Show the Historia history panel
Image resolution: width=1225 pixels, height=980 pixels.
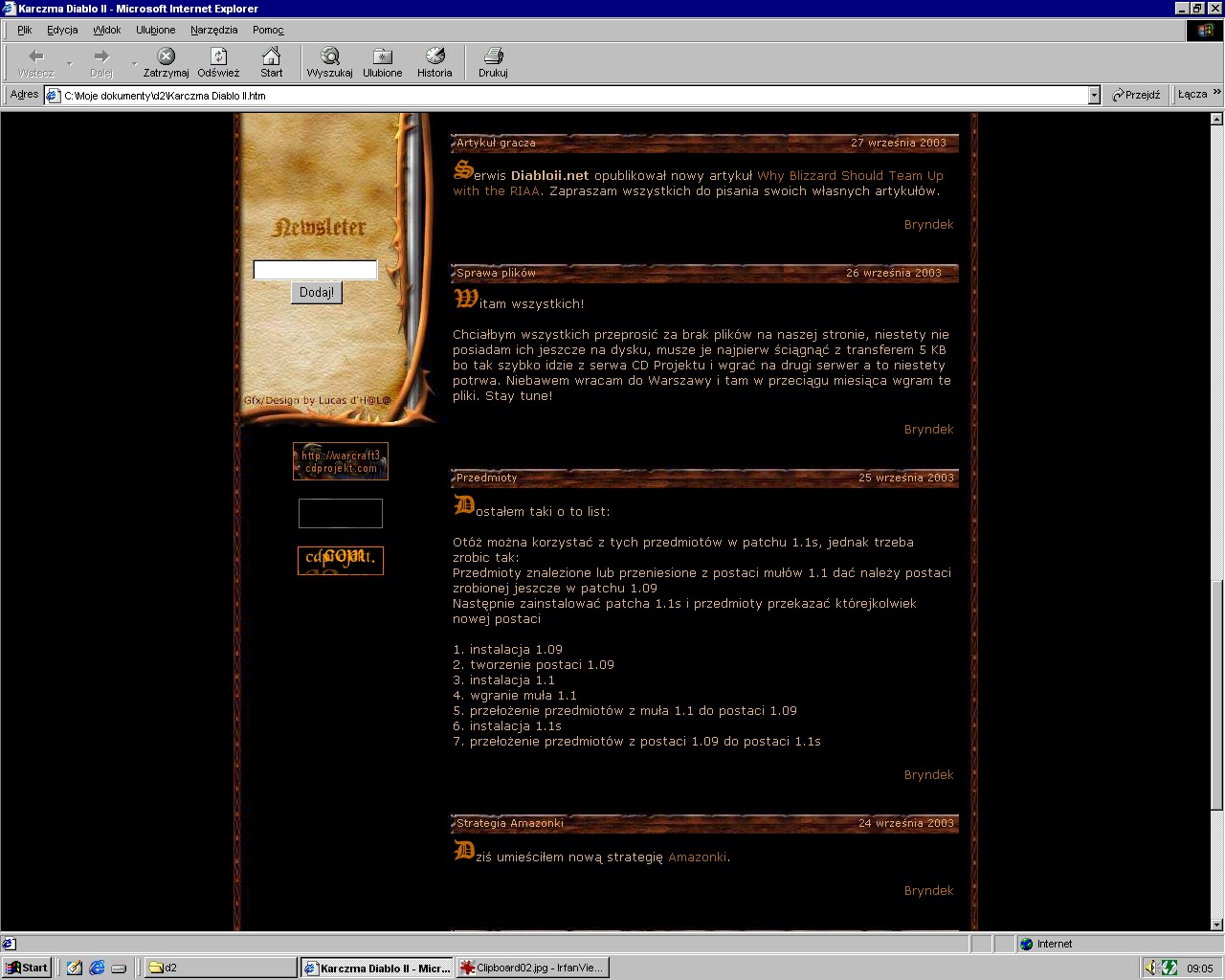pyautogui.click(x=434, y=57)
